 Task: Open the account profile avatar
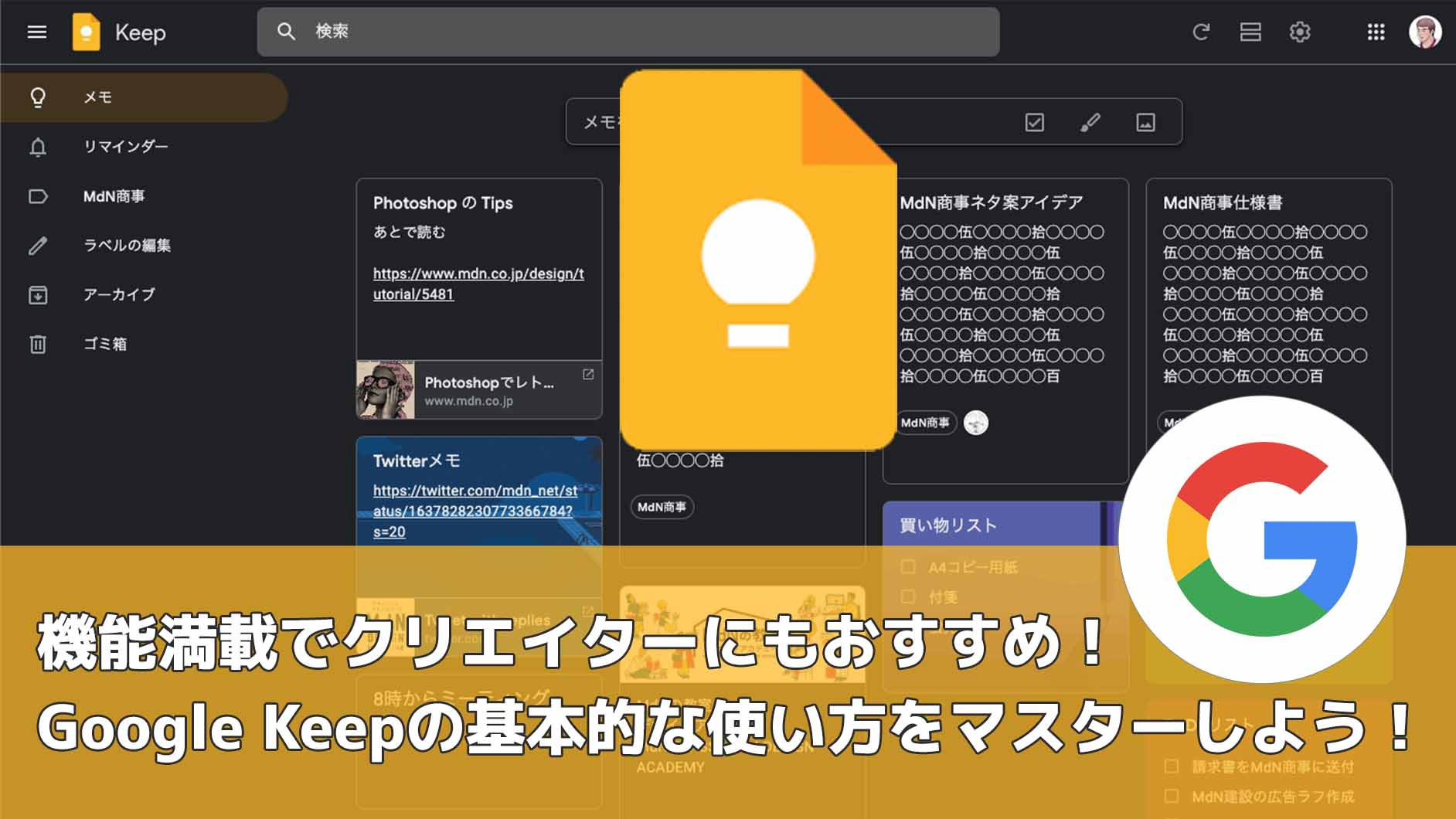(1424, 32)
